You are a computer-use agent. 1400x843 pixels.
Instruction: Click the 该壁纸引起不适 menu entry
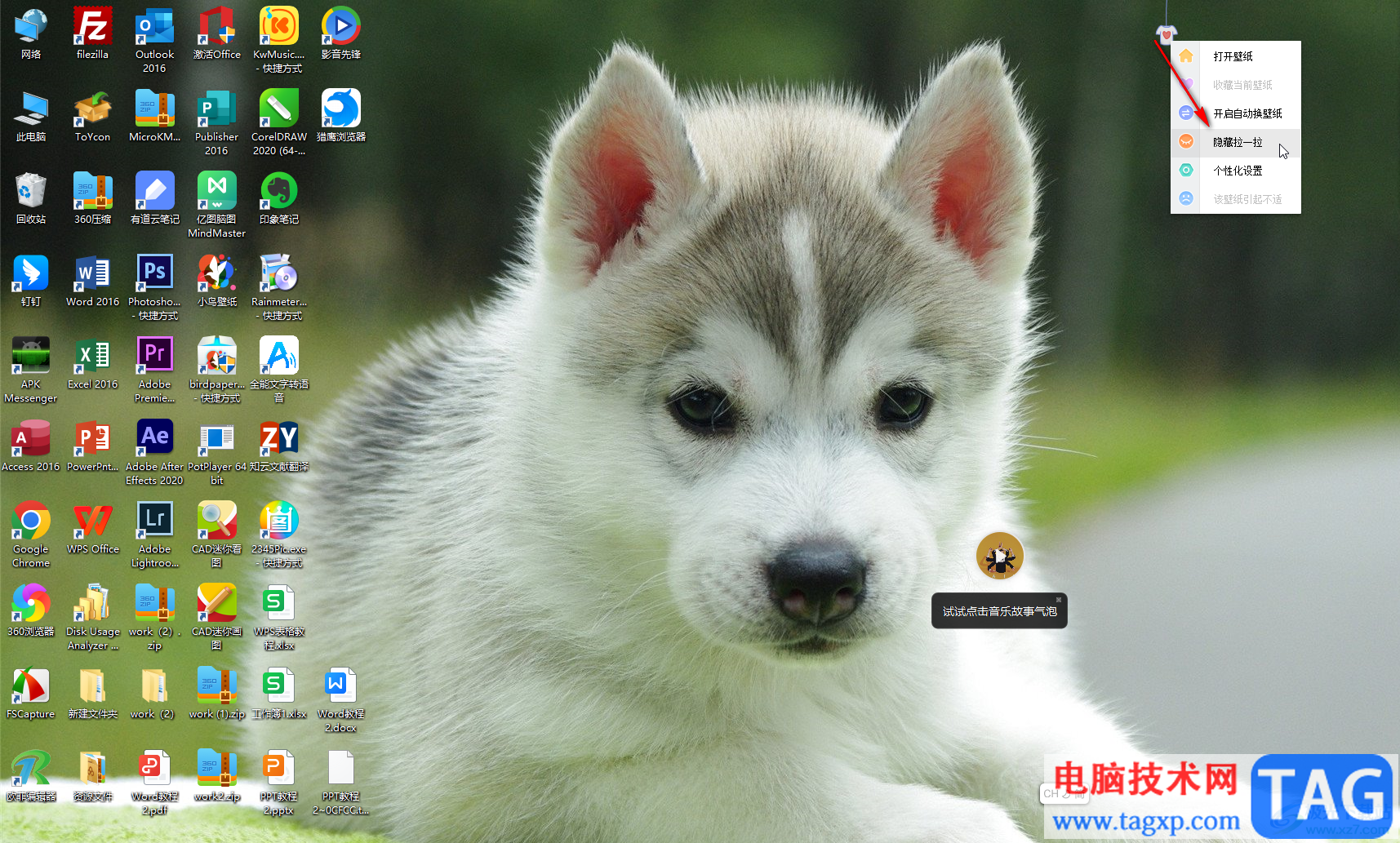click(x=1236, y=199)
